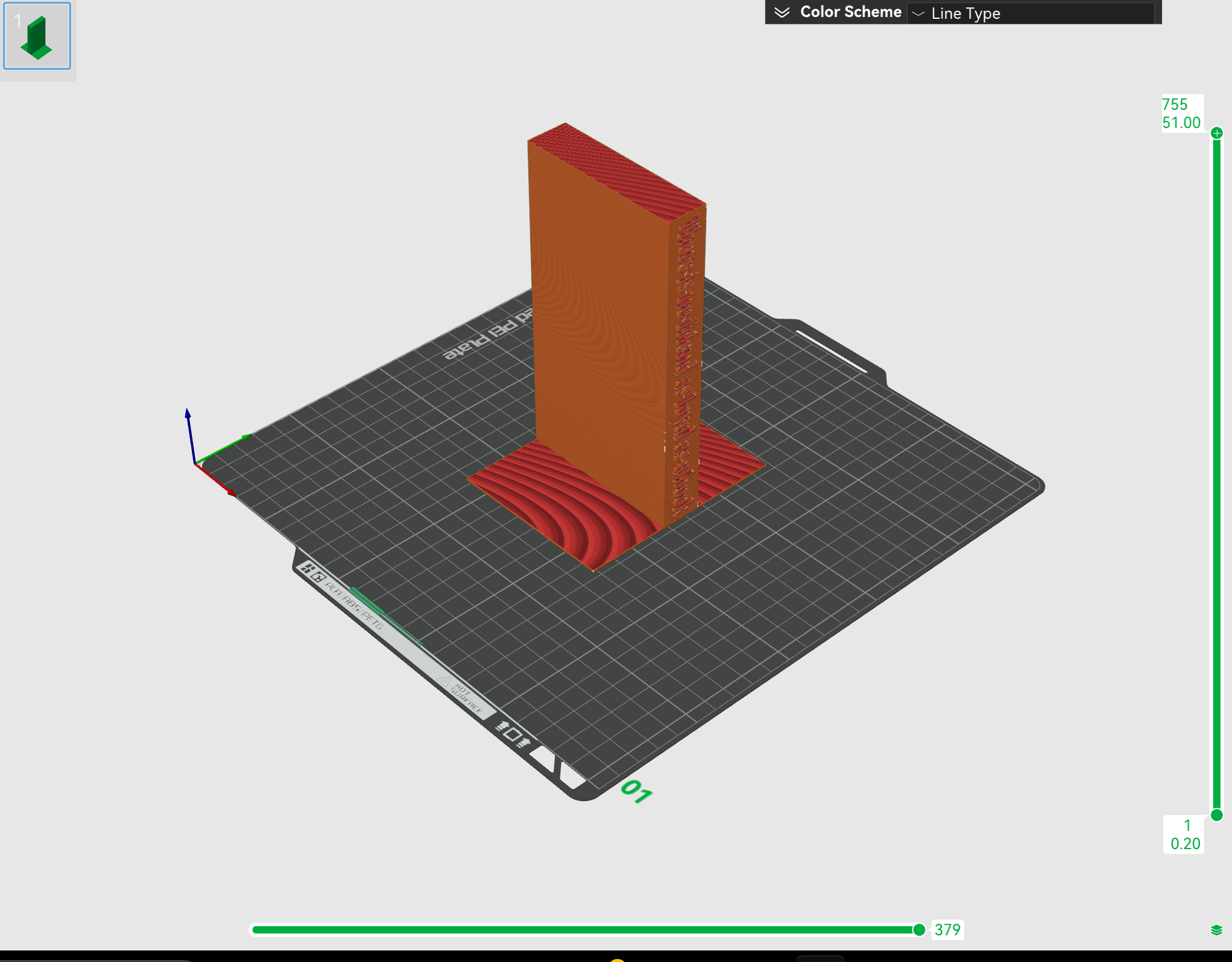Click the top layer value 755 label
Viewport: 1232px width, 962px height.
(x=1175, y=104)
